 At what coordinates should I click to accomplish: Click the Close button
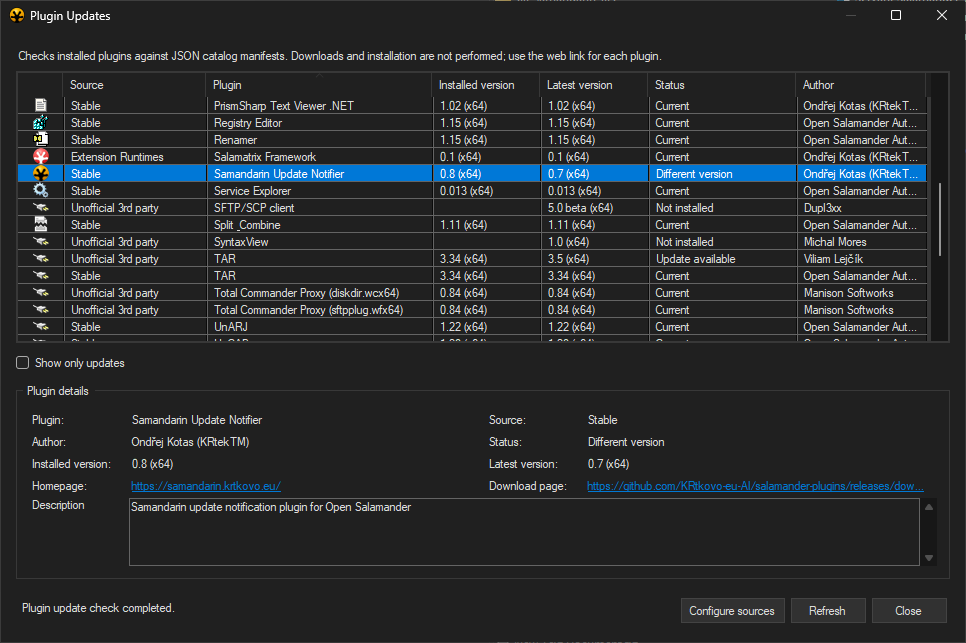(909, 610)
